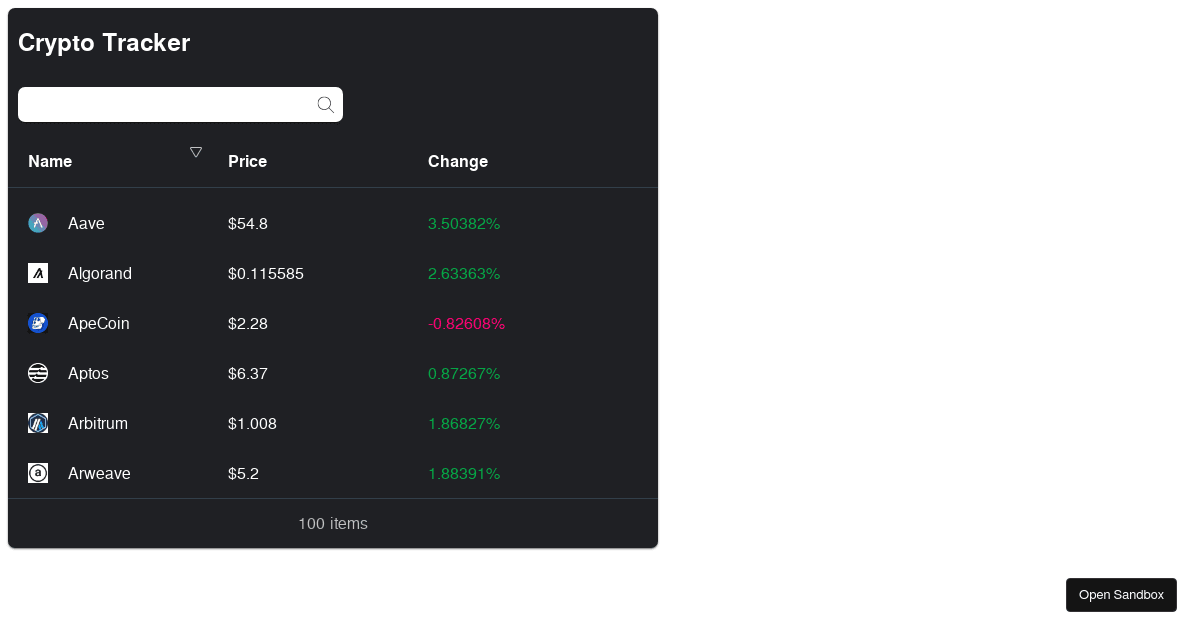Click the Arbitrum coin logo icon
The height and width of the screenshot is (630, 1200).
38,423
